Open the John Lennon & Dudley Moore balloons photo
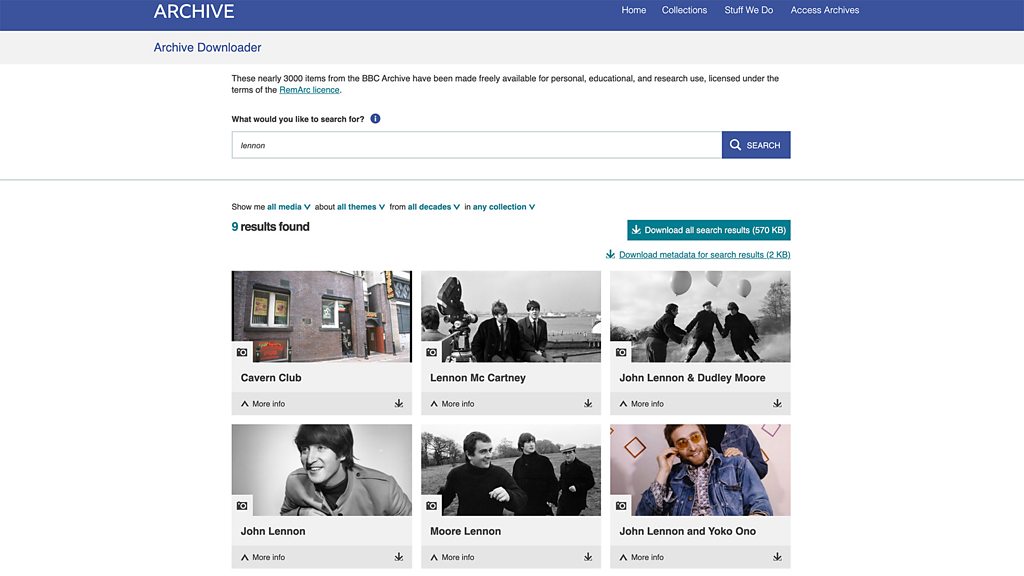 tap(701, 317)
